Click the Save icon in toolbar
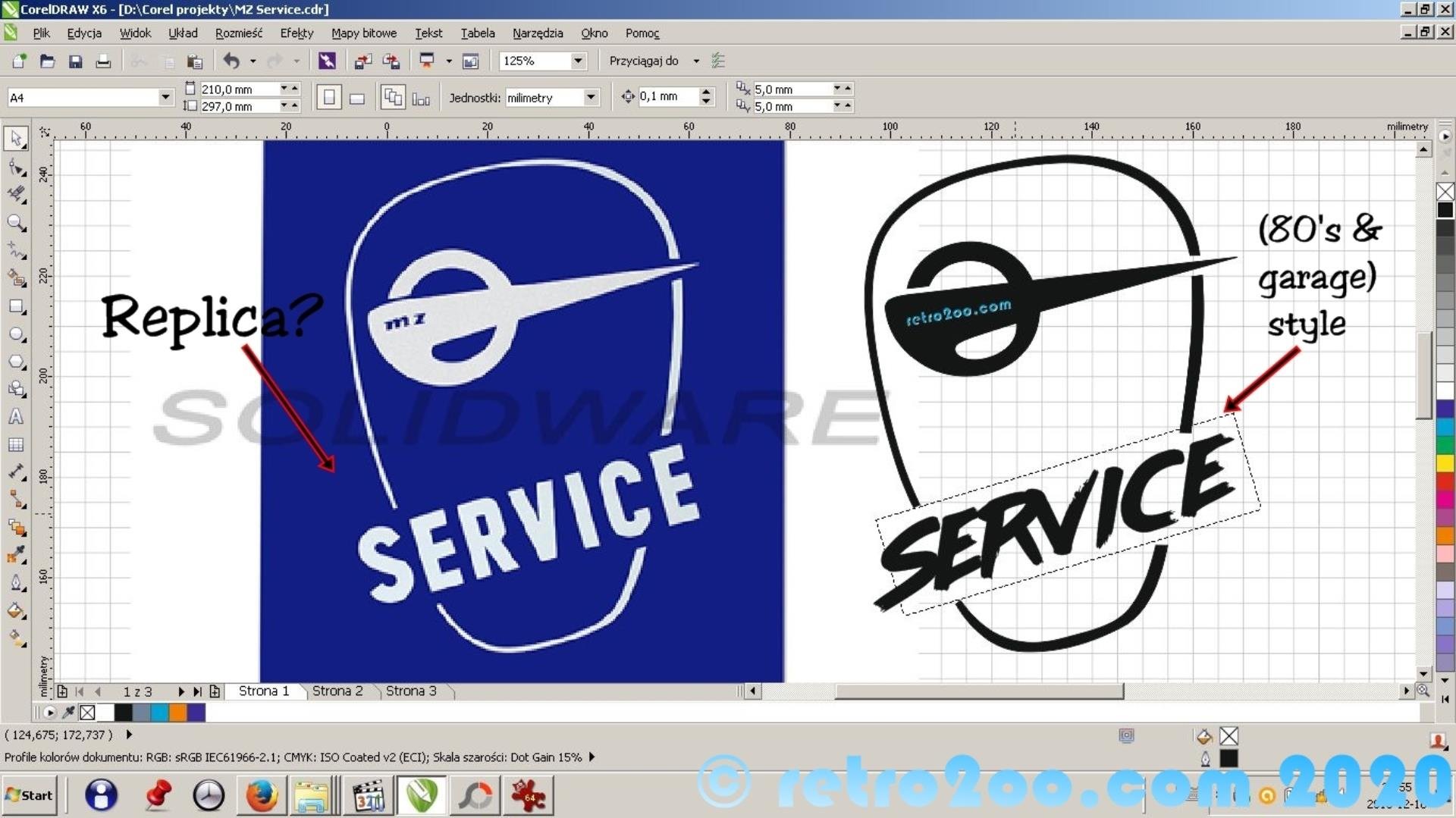 coord(75,61)
